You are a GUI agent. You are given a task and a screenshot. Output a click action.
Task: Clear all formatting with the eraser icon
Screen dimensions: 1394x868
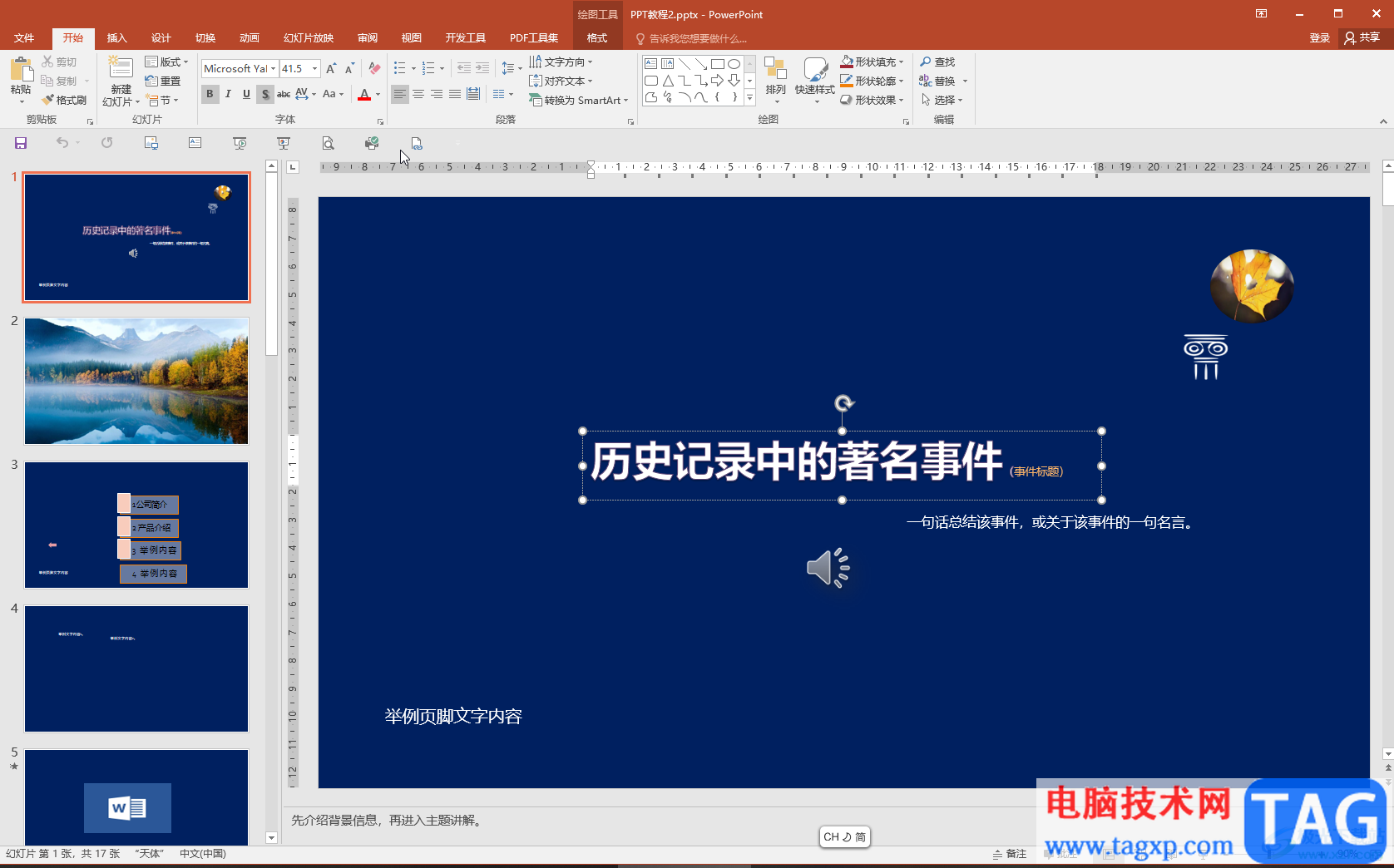[374, 69]
